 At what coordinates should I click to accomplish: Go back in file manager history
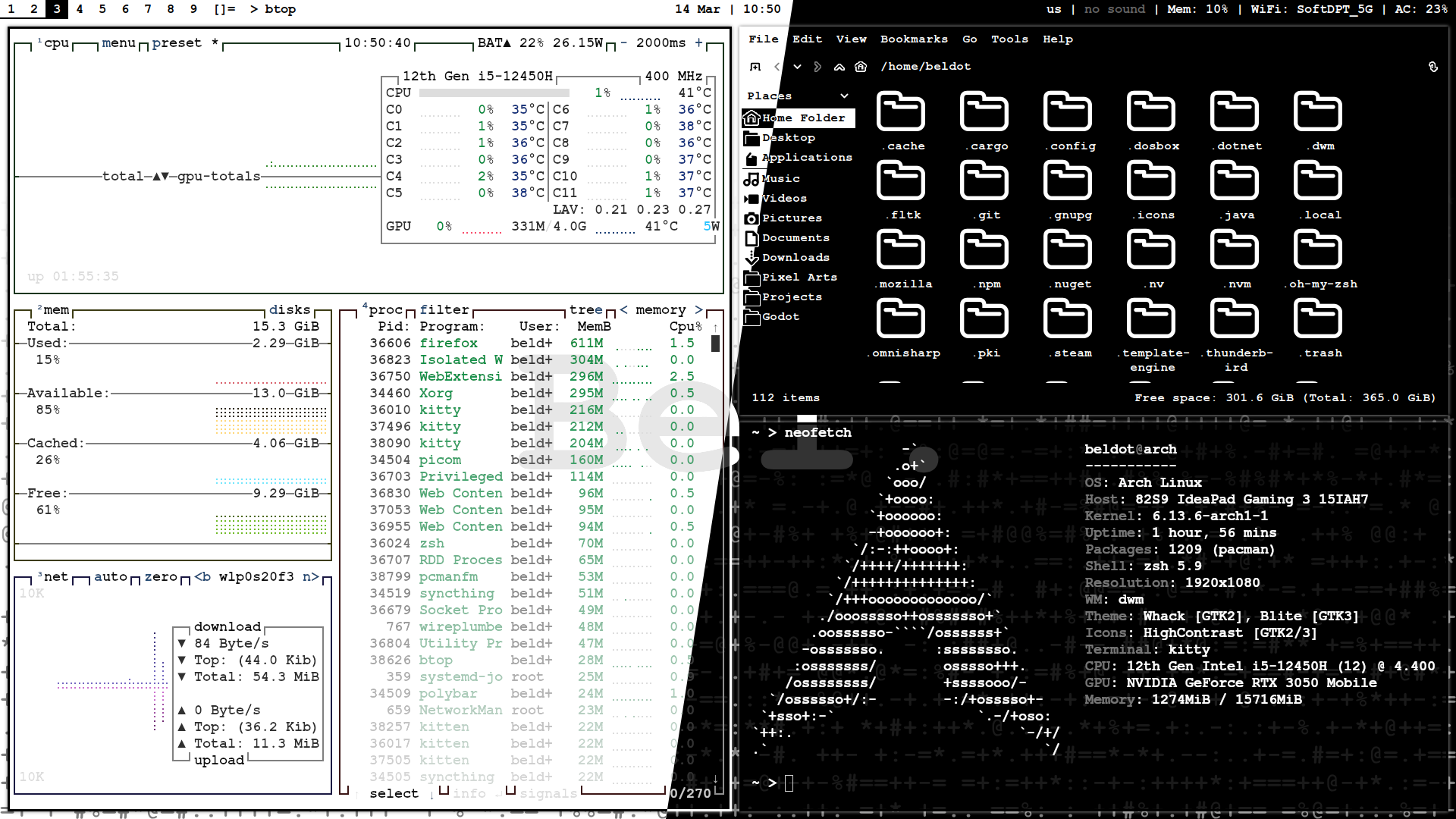coord(777,67)
